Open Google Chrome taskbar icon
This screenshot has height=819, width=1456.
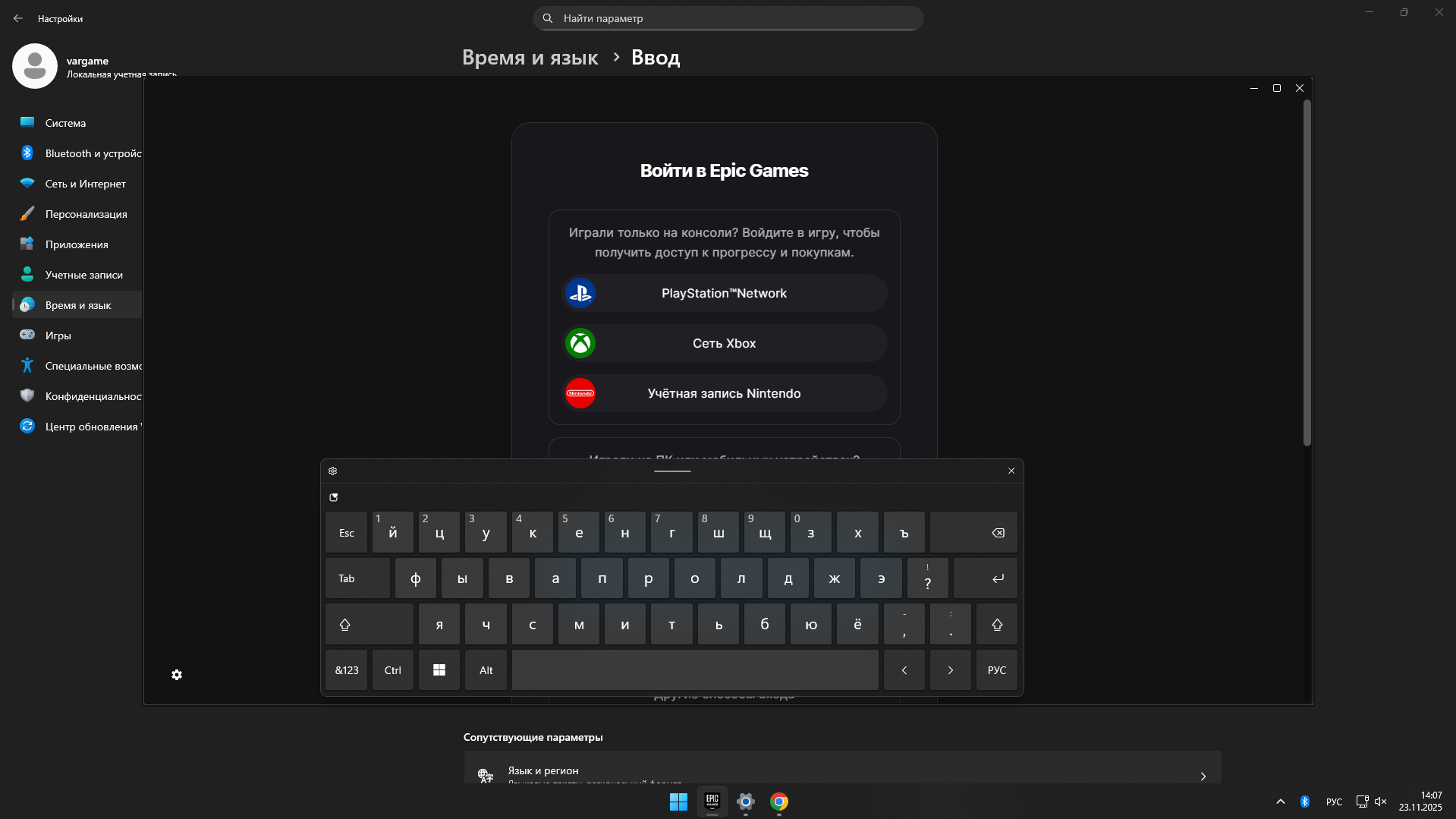tap(779, 802)
